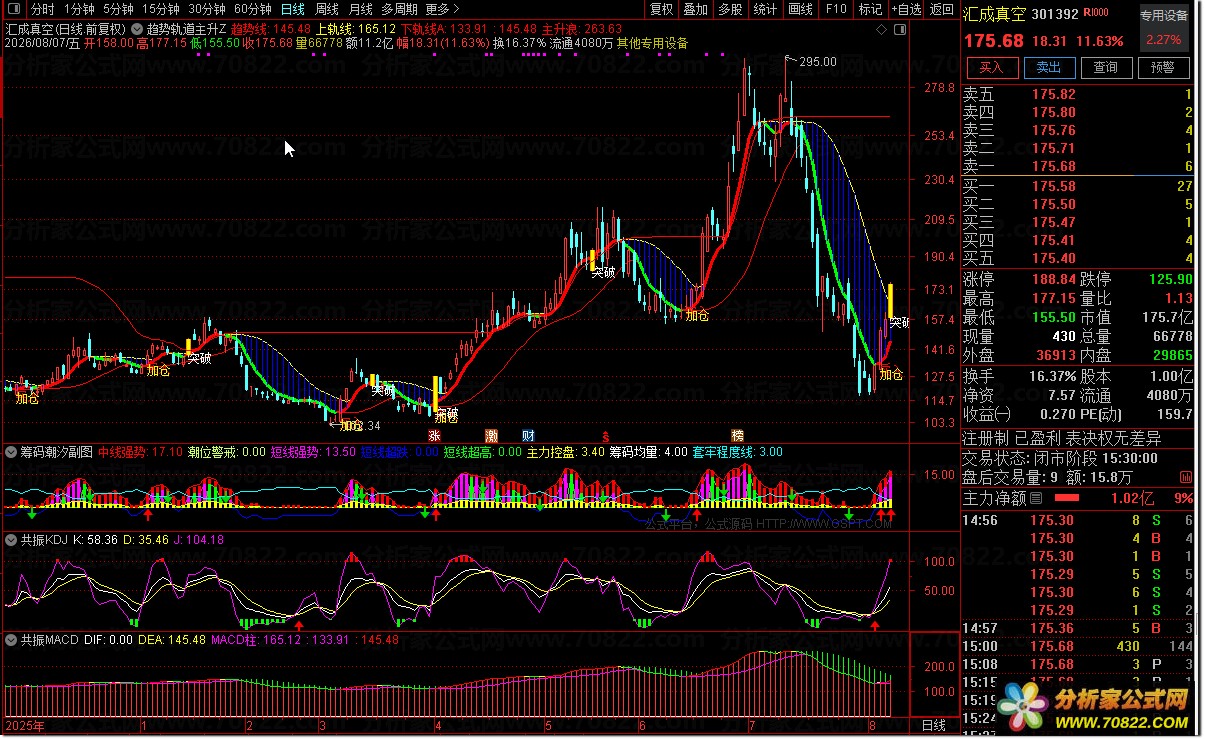Click the pin icon before 分时
Screen dimensions: 1205x739
(14, 9)
